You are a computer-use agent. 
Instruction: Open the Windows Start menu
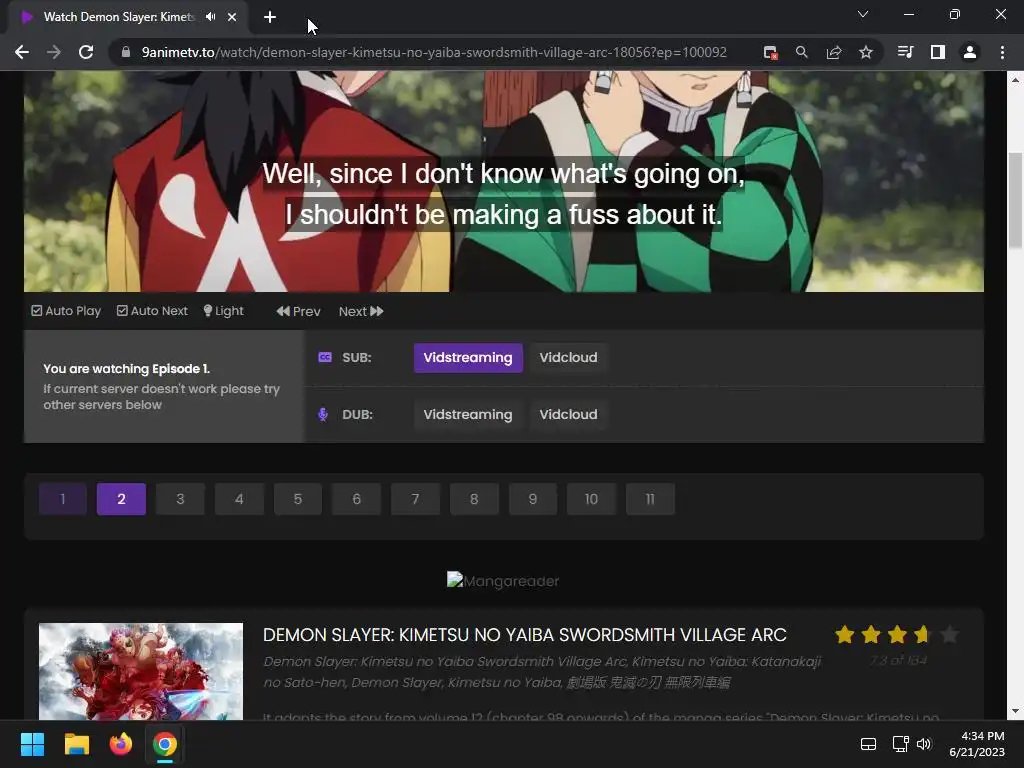32,744
